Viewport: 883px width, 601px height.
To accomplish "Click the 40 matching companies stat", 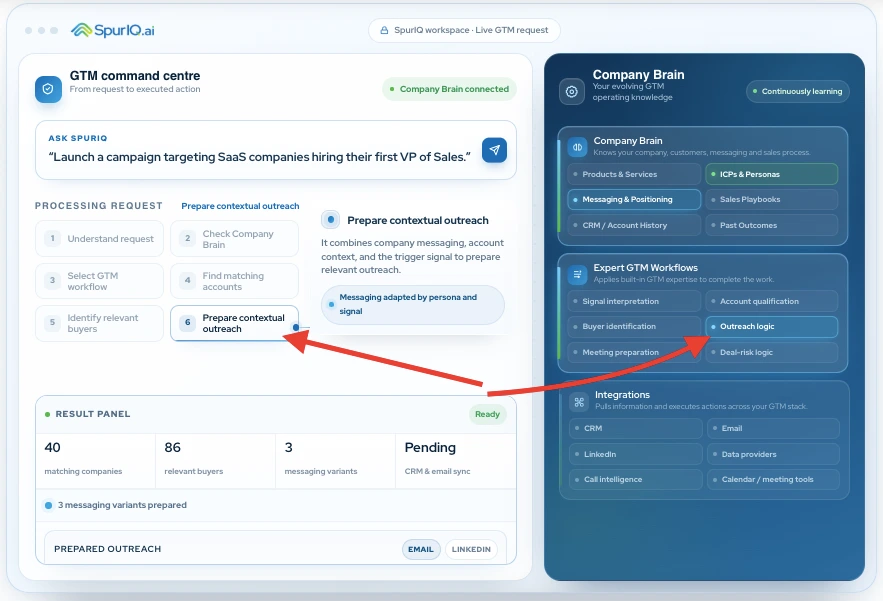I will 95,460.
